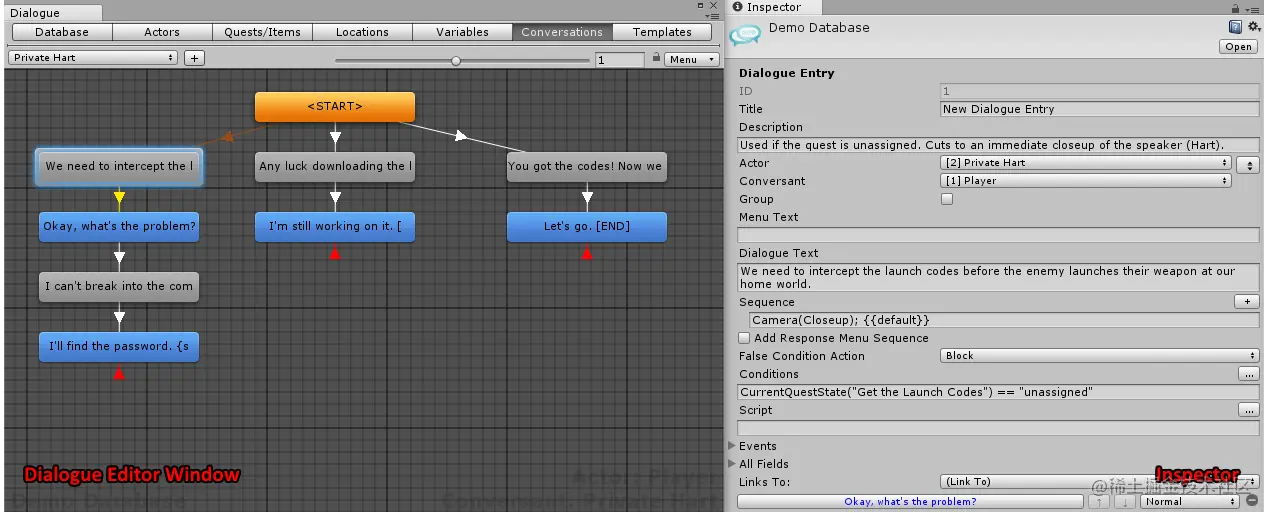Image resolution: width=1268 pixels, height=513 pixels.
Task: Click the Open button for Demo Database
Action: (x=1238, y=46)
